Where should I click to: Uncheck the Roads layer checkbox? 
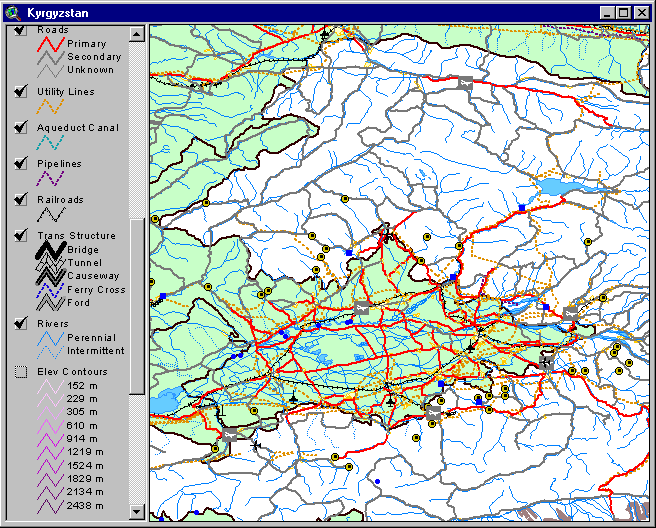point(20,30)
